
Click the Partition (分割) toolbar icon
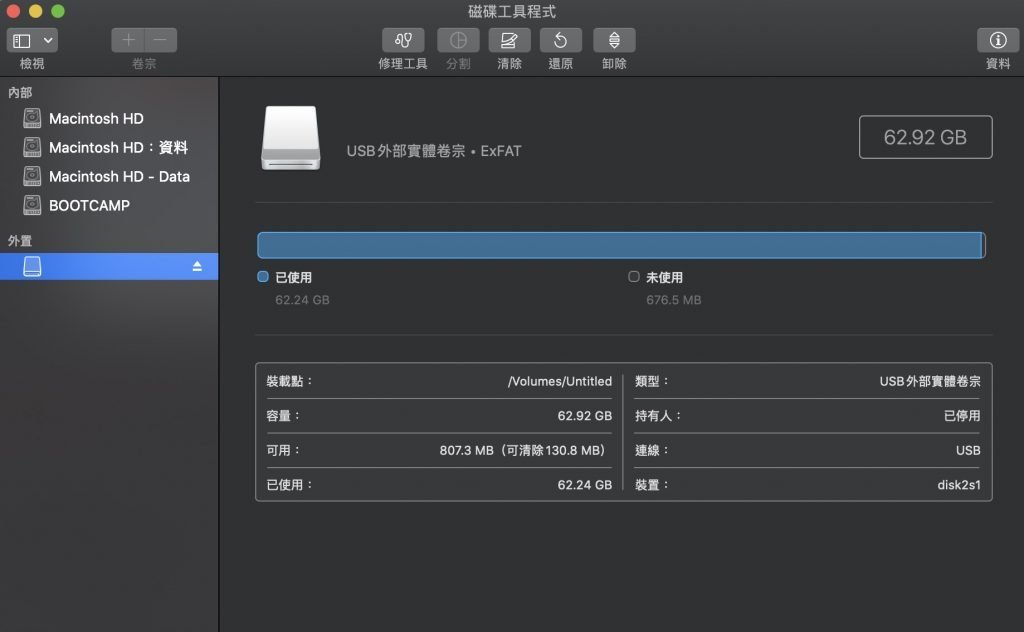[458, 40]
